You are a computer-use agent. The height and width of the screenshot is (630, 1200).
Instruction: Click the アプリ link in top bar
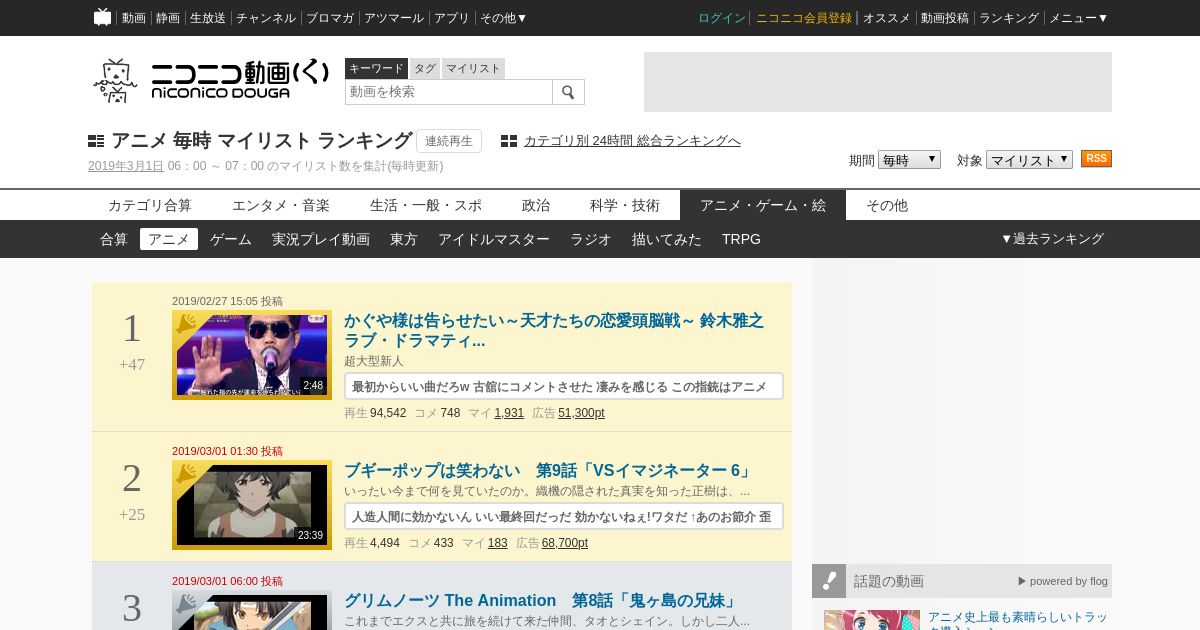click(452, 18)
